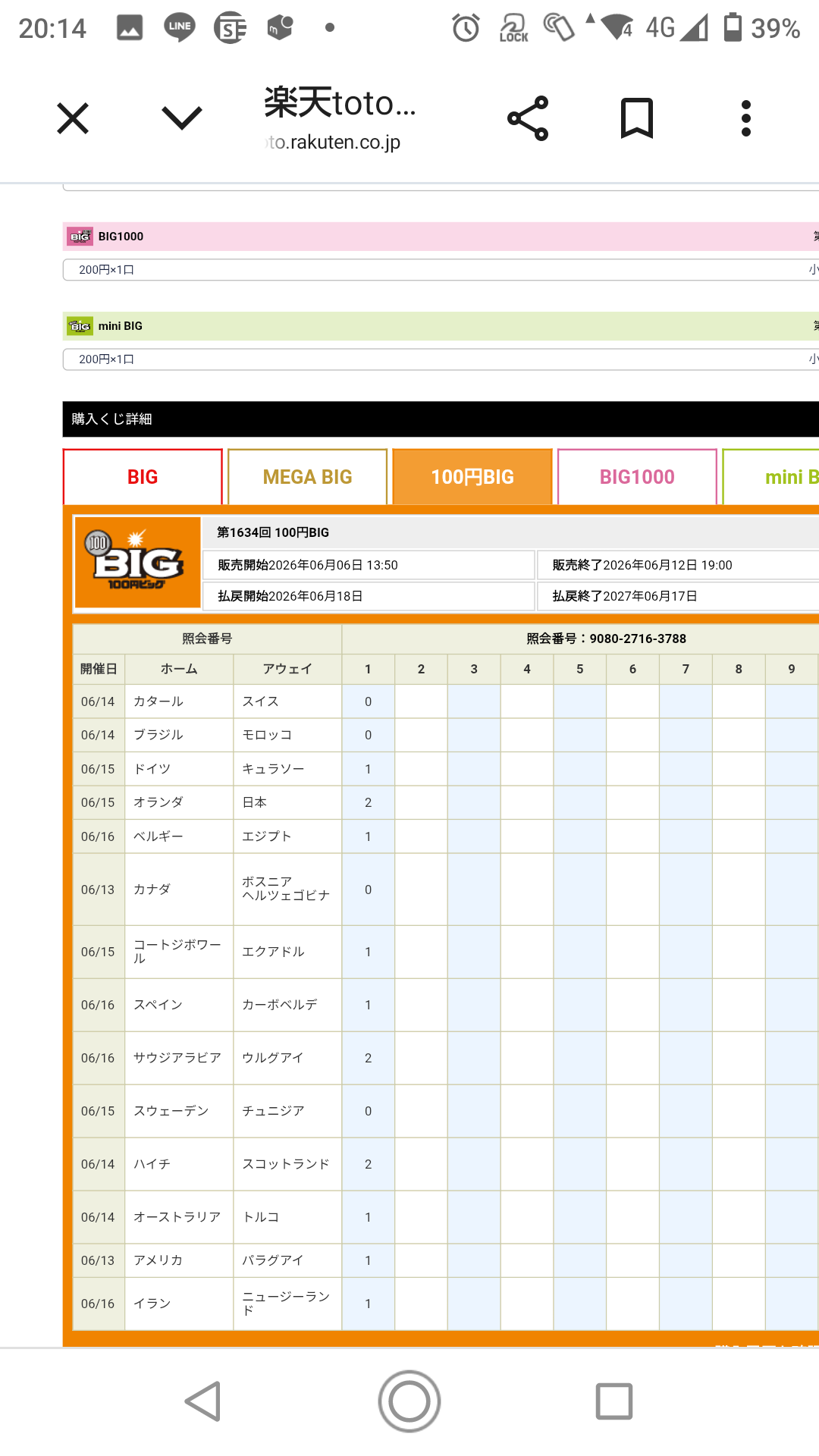The height and width of the screenshot is (1456, 819).
Task: Click オランダ home team cell
Action: tap(179, 802)
